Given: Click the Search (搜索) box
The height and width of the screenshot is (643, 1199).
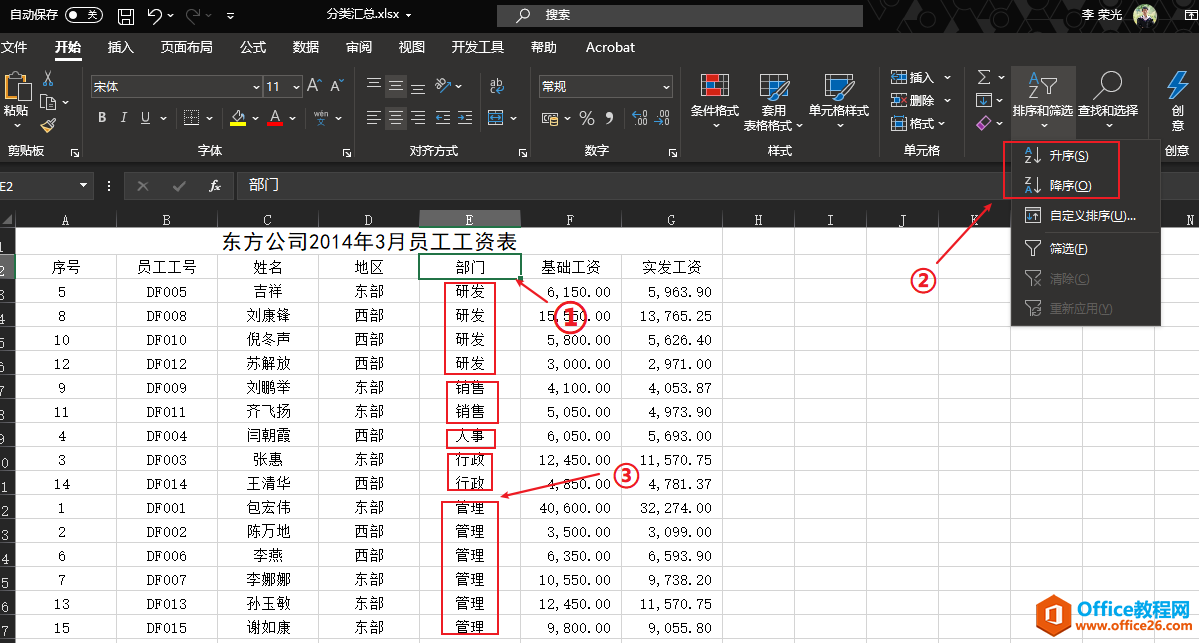Looking at the screenshot, I should tap(680, 15).
